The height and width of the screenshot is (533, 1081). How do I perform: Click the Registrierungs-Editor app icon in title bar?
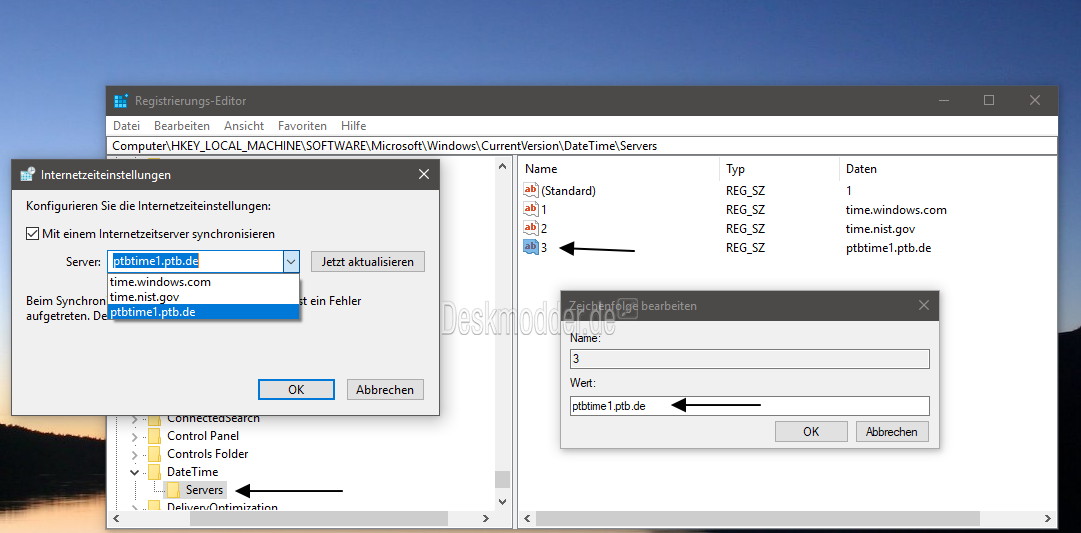(121, 101)
